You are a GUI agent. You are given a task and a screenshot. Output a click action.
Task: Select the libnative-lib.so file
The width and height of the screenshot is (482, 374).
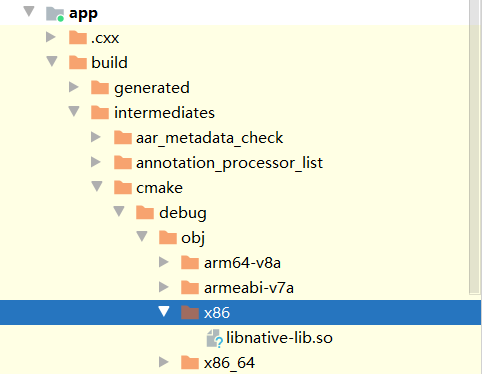[x=279, y=338]
